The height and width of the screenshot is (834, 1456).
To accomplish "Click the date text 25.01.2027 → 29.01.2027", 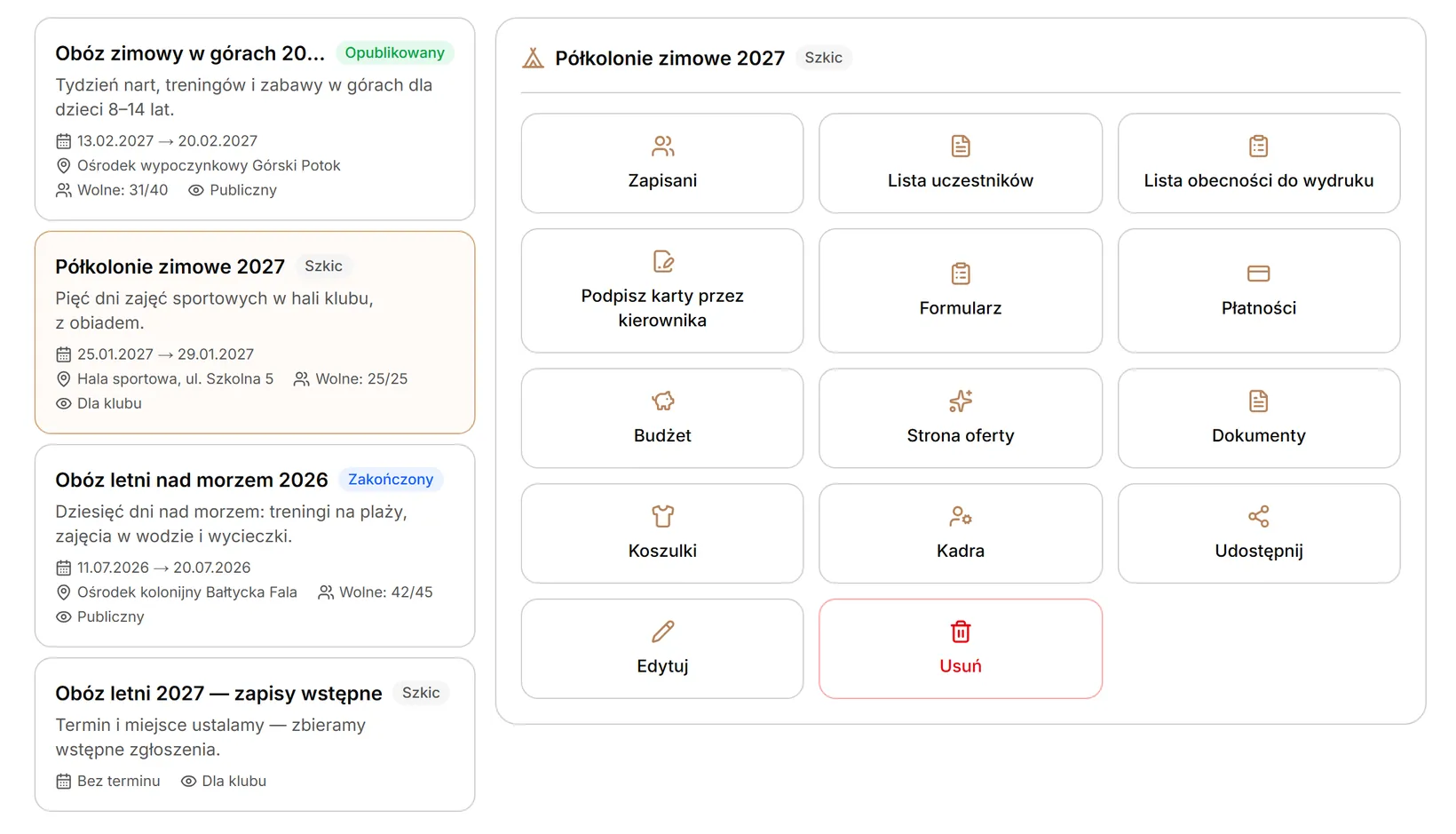I will click(x=165, y=354).
